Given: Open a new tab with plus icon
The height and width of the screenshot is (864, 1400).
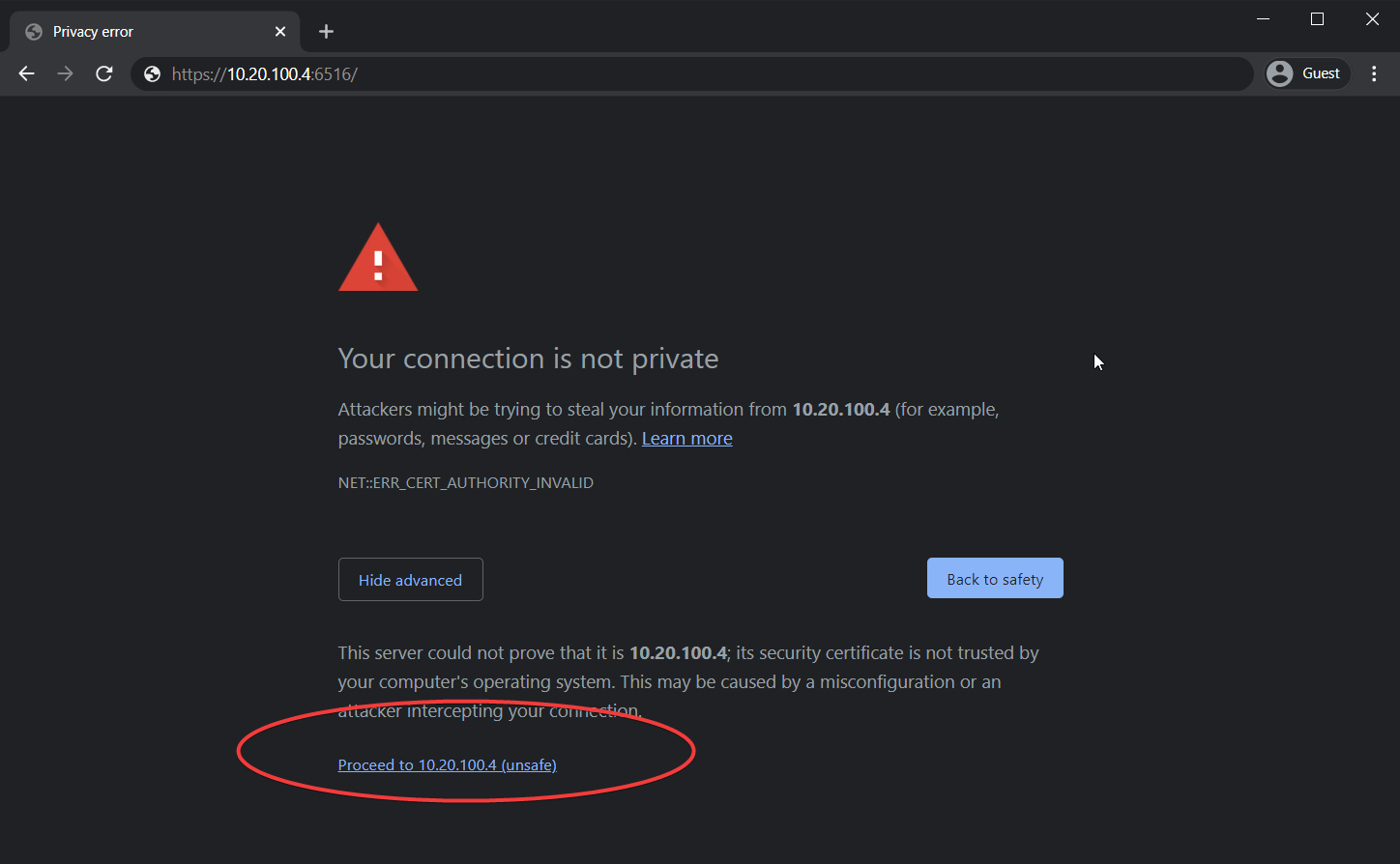Looking at the screenshot, I should click(x=326, y=32).
